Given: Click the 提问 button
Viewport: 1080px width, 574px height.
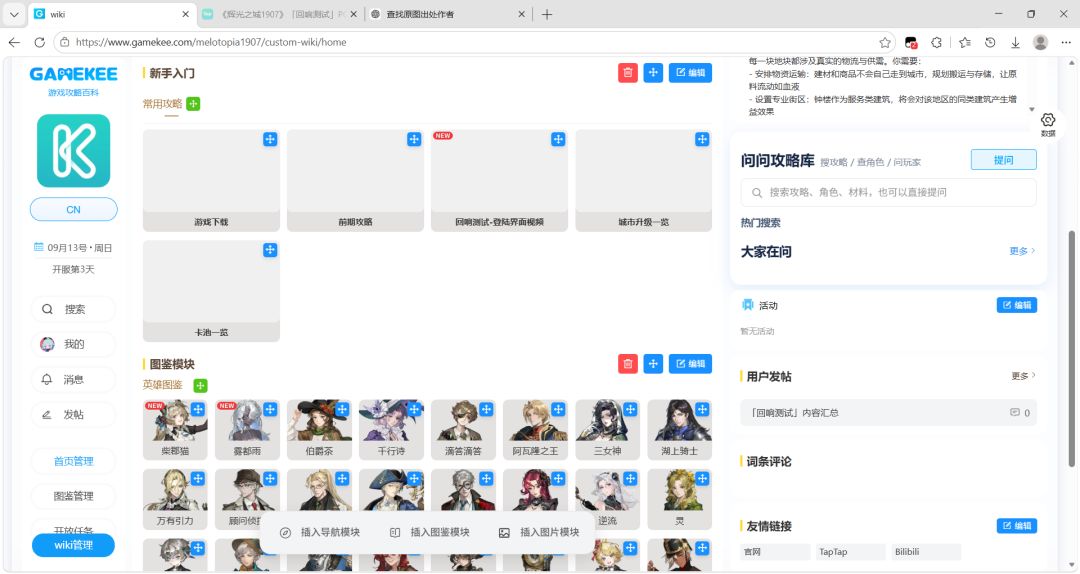Looking at the screenshot, I should [x=1004, y=160].
